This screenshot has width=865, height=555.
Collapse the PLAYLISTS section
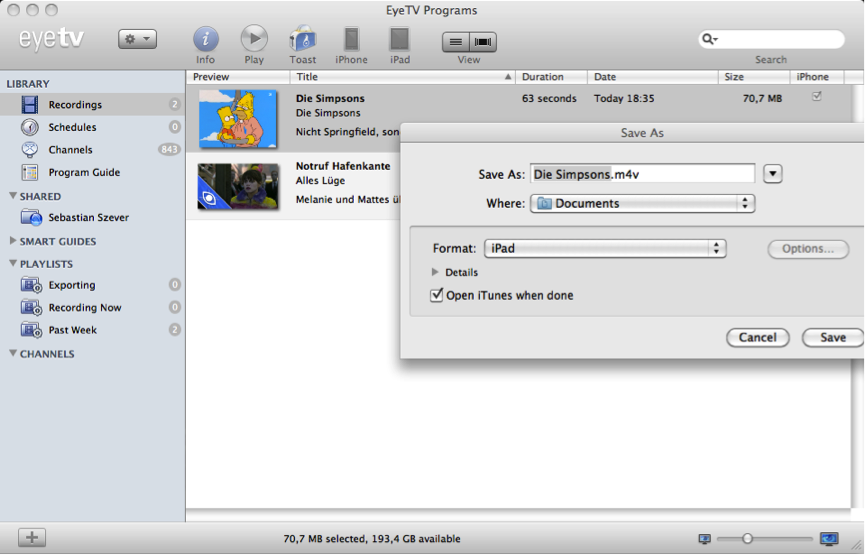[13, 264]
